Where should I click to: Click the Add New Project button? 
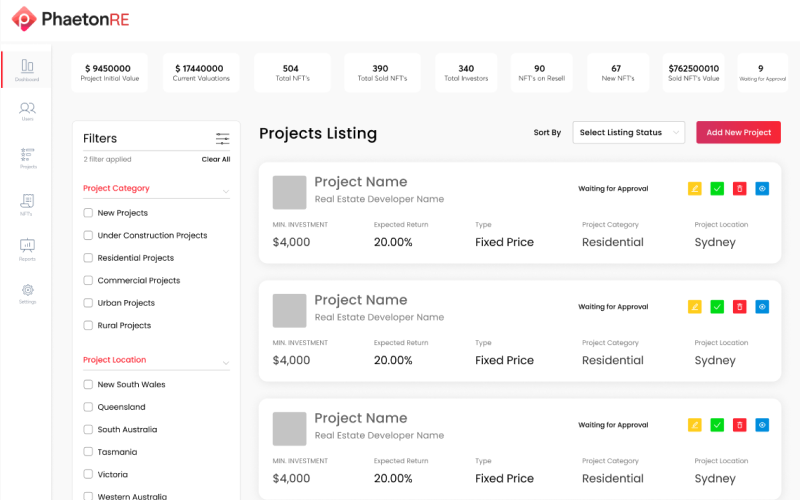(x=738, y=133)
